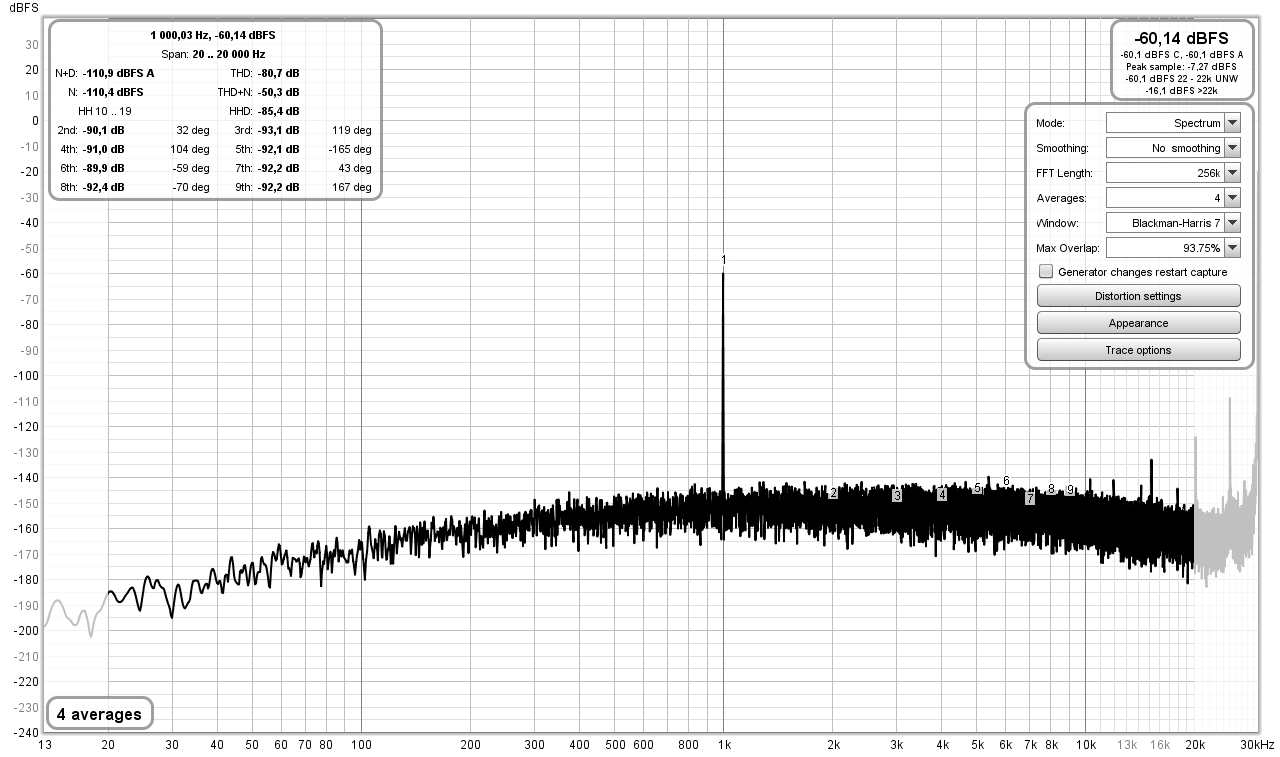Click the 6th harmonic value -89,9 dB
Screen dimensions: 1280x757
pyautogui.click(x=104, y=168)
